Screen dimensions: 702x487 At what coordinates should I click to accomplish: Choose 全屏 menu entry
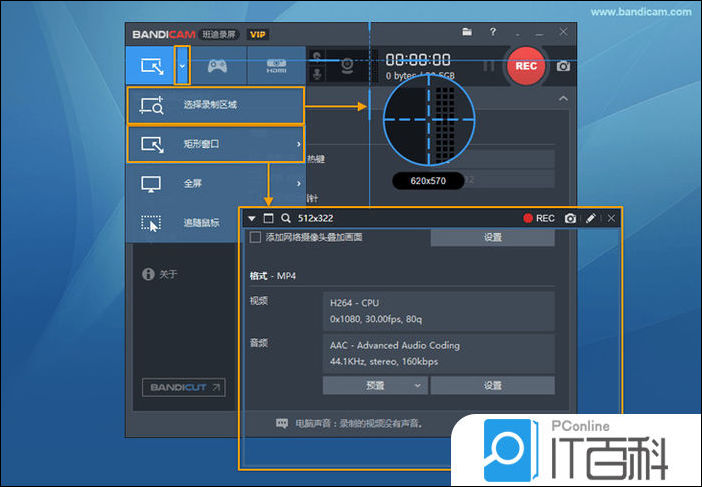tap(216, 184)
